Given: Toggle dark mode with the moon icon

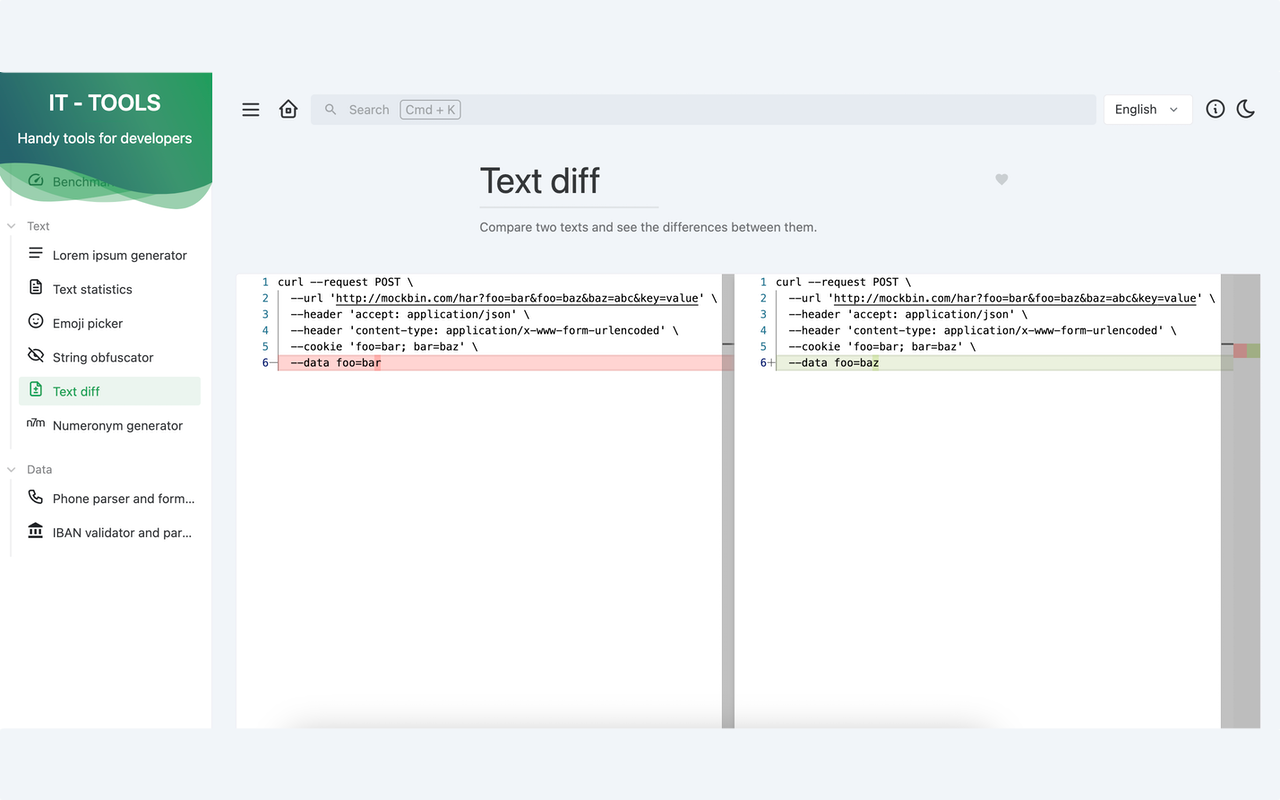Looking at the screenshot, I should pyautogui.click(x=1245, y=109).
